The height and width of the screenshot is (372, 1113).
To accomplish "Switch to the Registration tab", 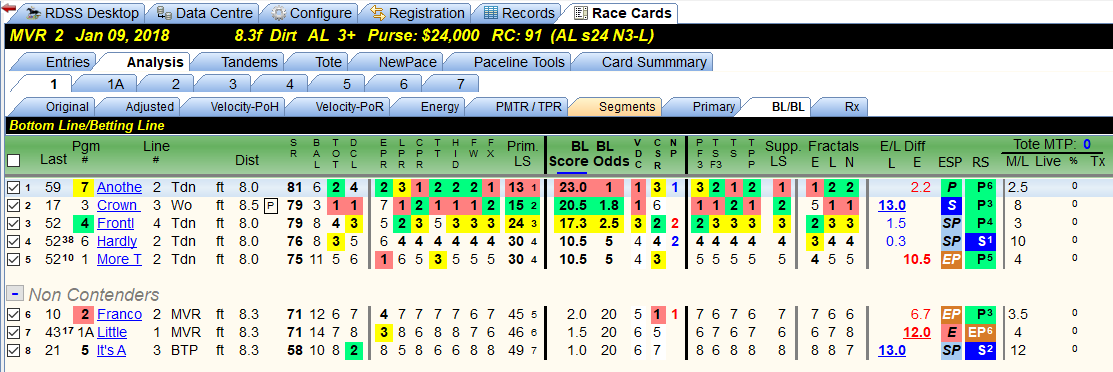I will [x=417, y=13].
